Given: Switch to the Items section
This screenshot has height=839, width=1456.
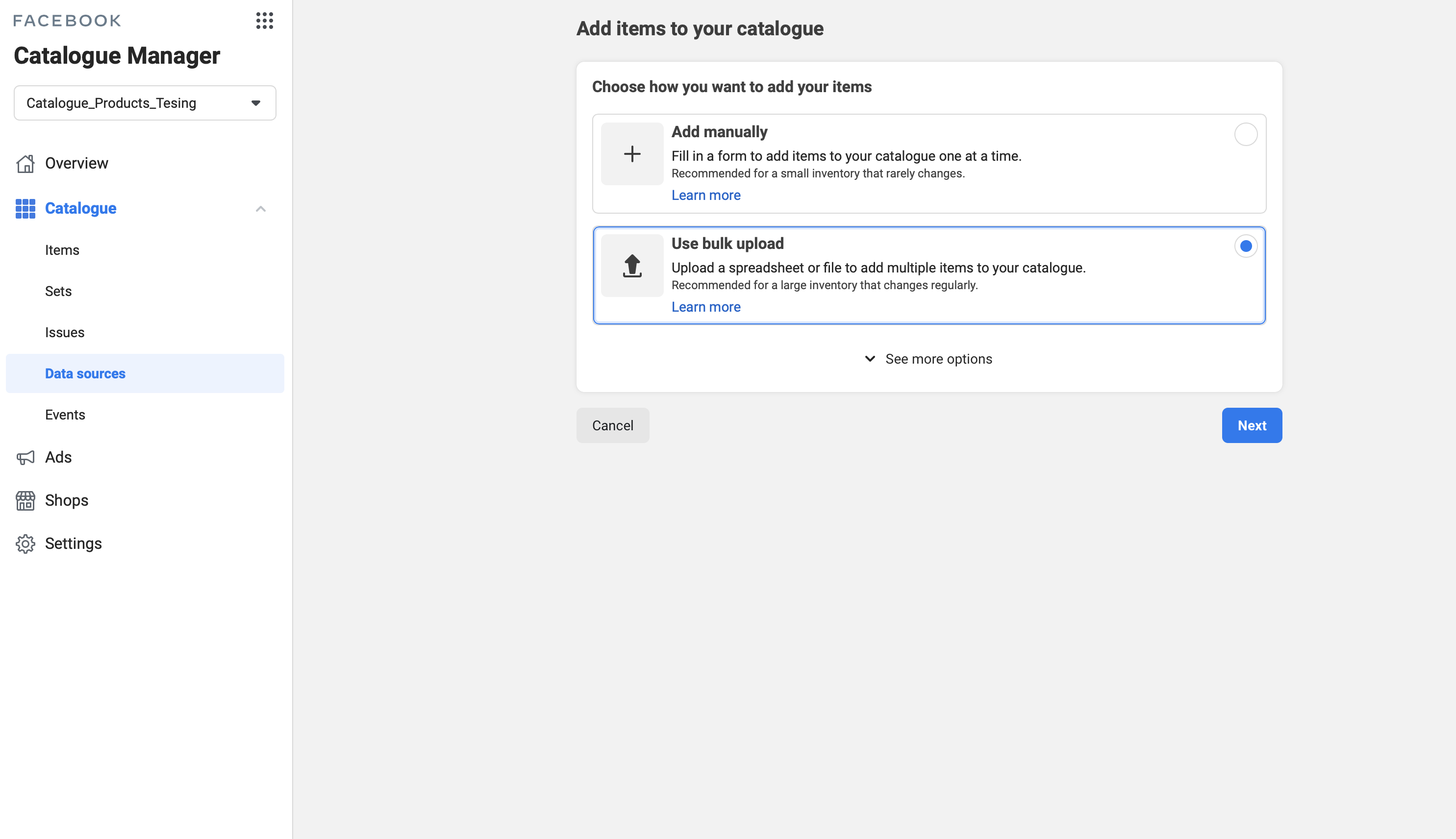Looking at the screenshot, I should pos(62,249).
